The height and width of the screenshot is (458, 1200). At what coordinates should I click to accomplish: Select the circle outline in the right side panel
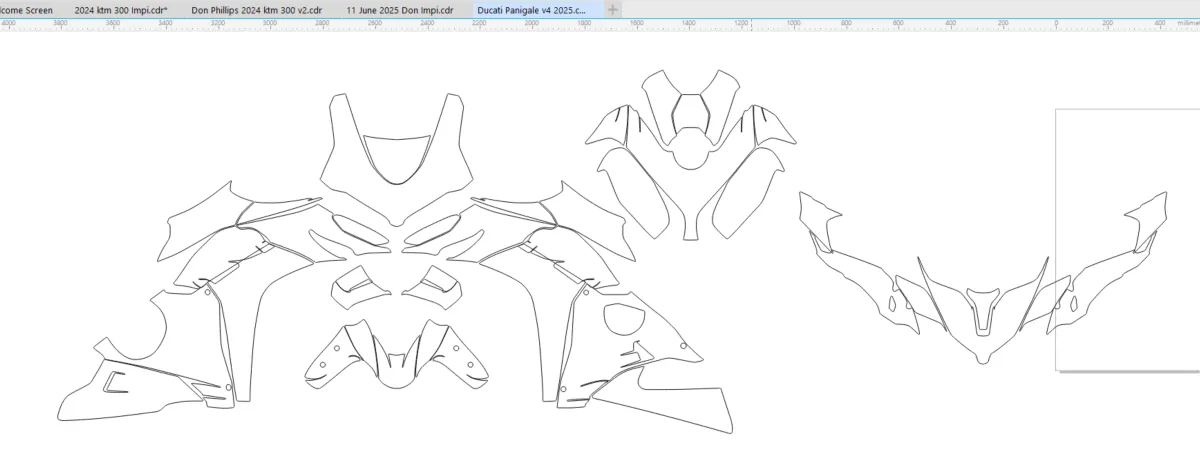coord(625,319)
